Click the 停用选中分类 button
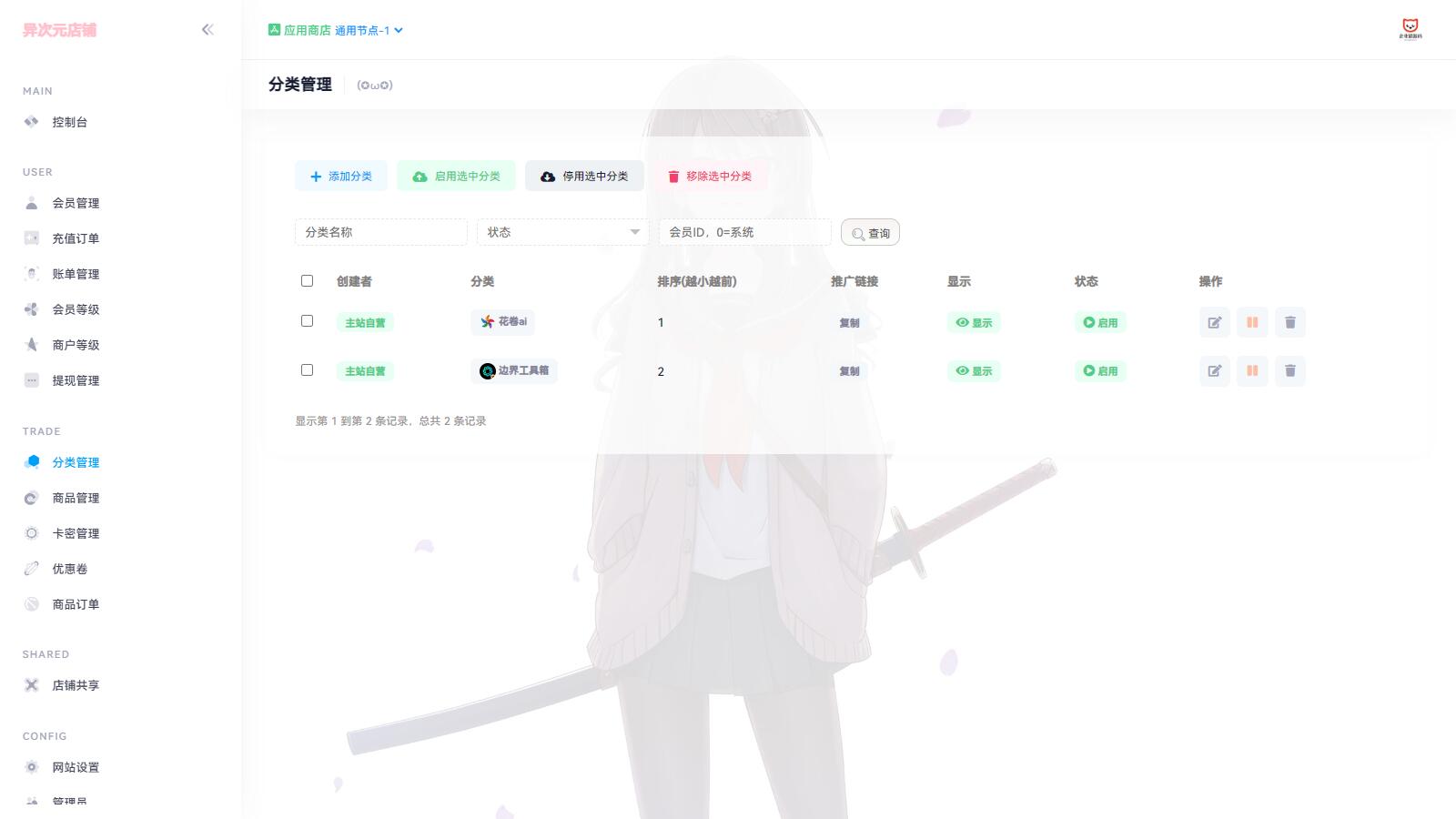Screen dimensions: 1456x819 [x=584, y=176]
